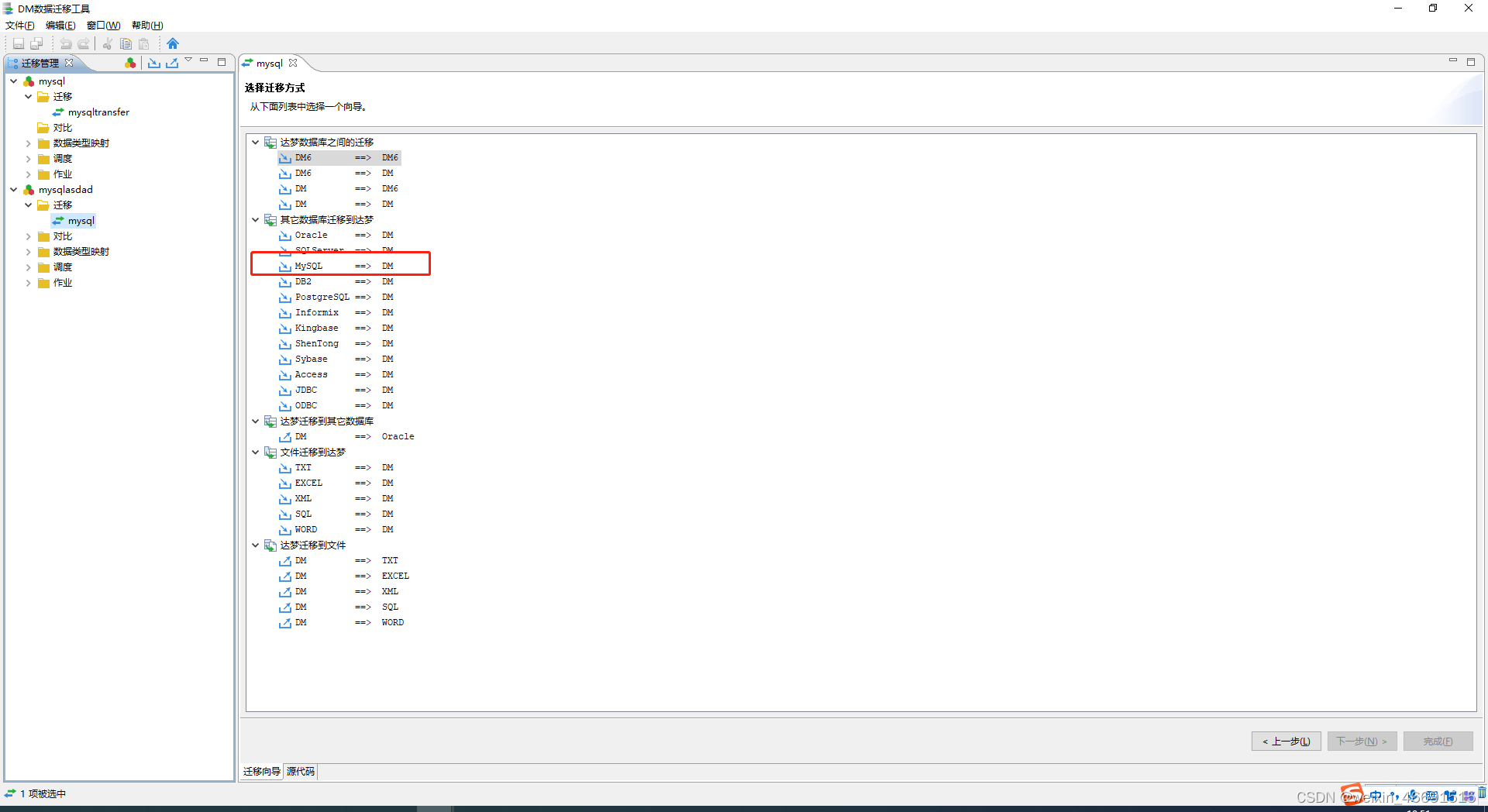This screenshot has height=812, width=1488.
Task: Select the ShenTong ==> DM wizard
Action: [x=337, y=344]
